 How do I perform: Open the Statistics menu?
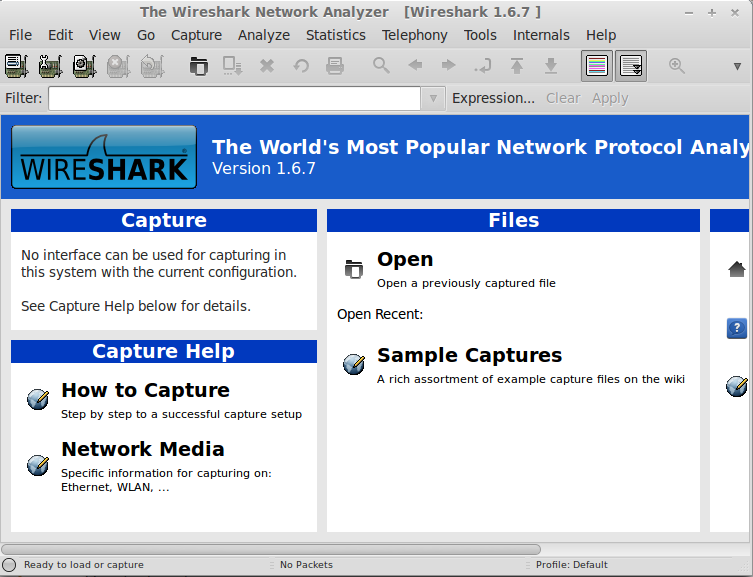335,35
